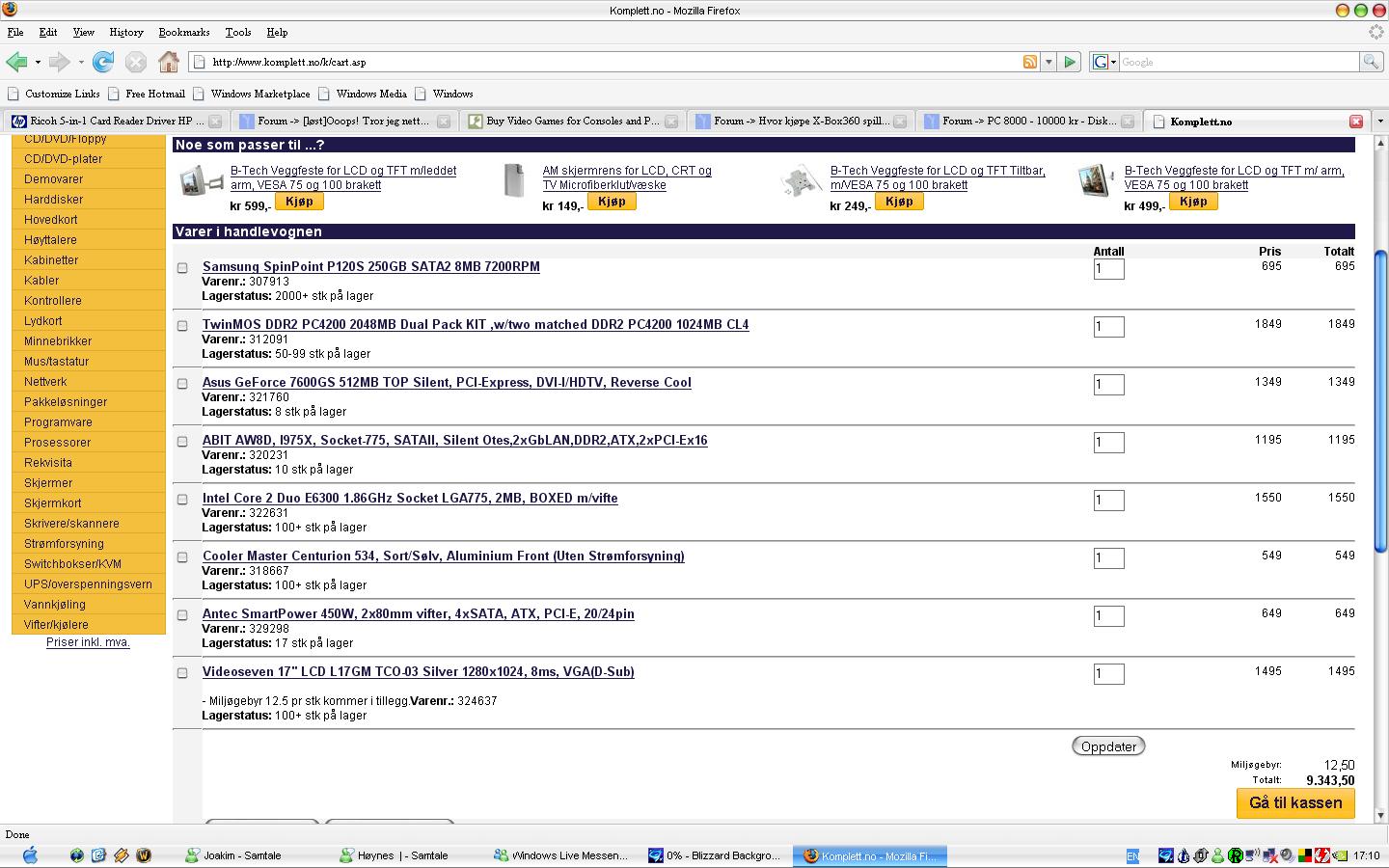The image size is (1389, 868).
Task: Click the search magnifier button
Action: tap(1371, 62)
